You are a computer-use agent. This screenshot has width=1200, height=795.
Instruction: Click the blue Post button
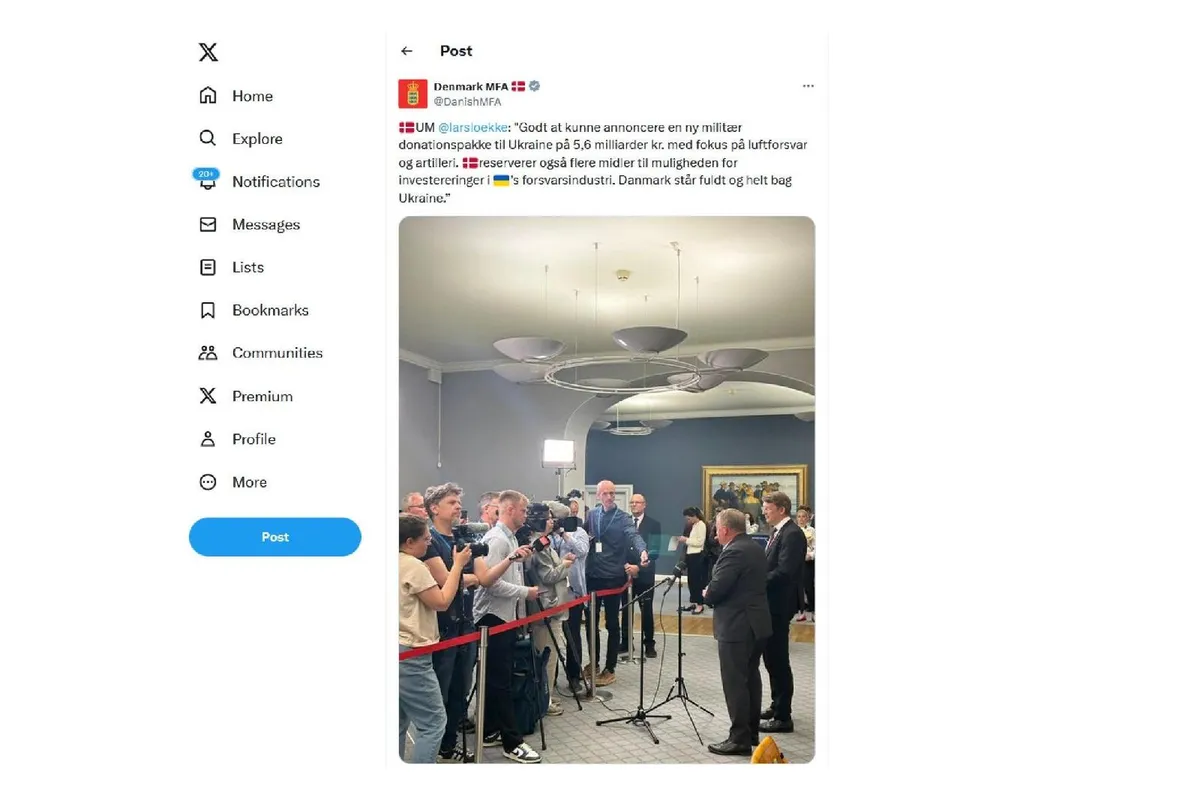[275, 537]
